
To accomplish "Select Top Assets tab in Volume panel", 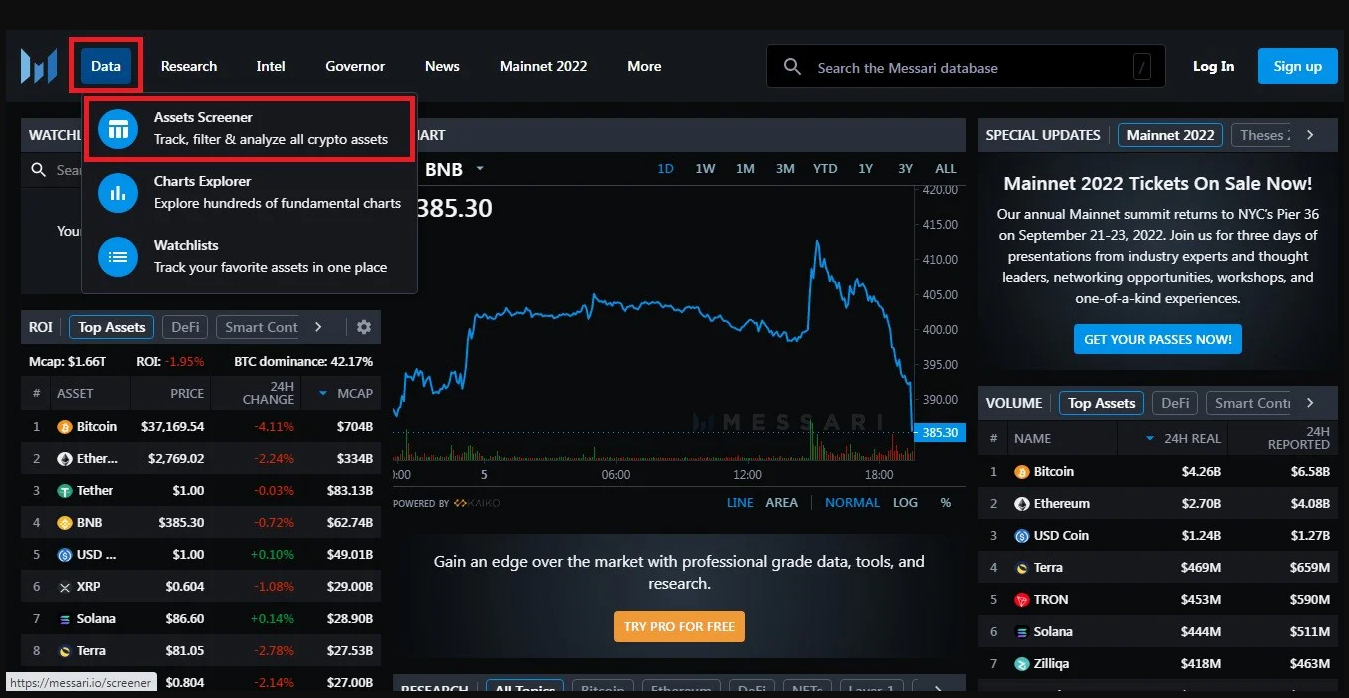I will pyautogui.click(x=1101, y=403).
